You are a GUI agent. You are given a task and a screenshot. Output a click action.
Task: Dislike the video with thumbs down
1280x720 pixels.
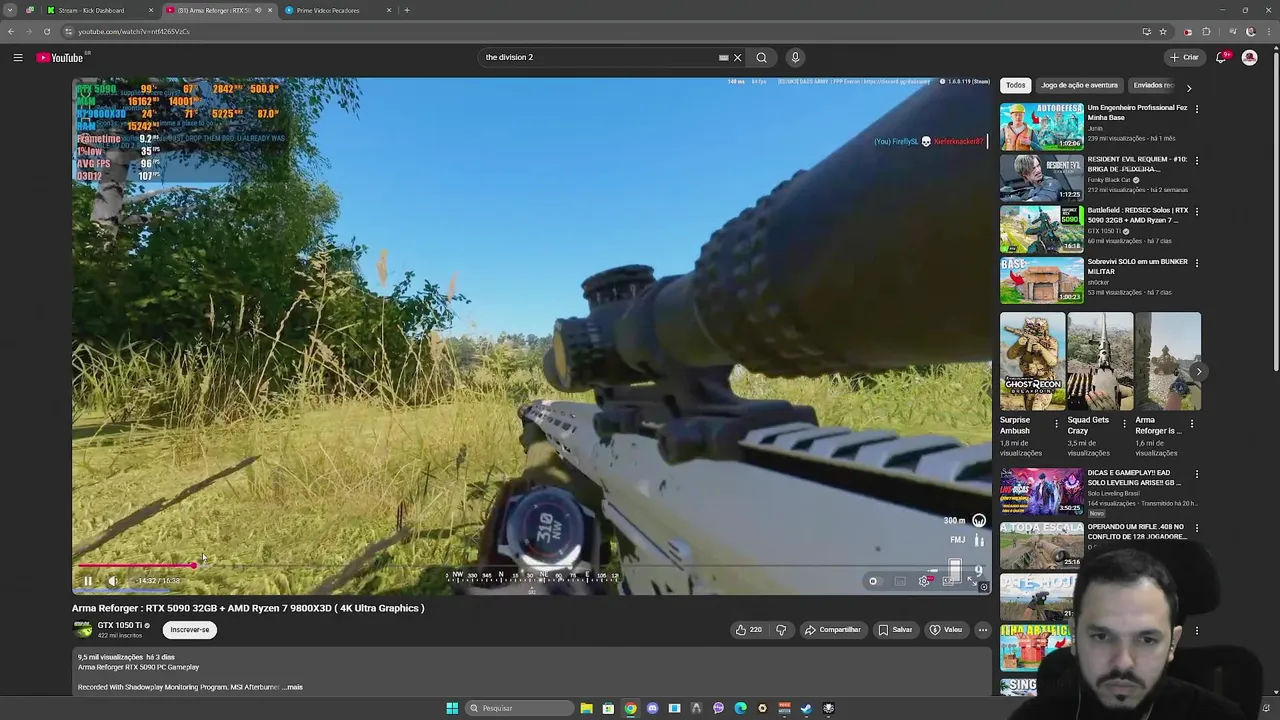(x=781, y=630)
